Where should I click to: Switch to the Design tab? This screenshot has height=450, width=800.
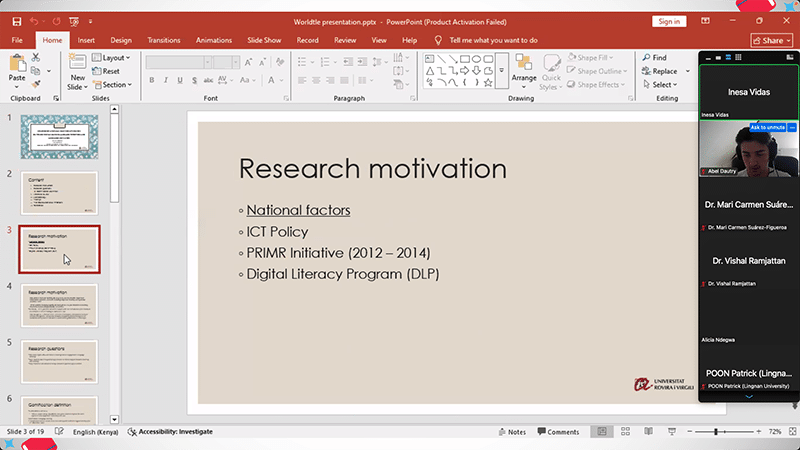(121, 40)
